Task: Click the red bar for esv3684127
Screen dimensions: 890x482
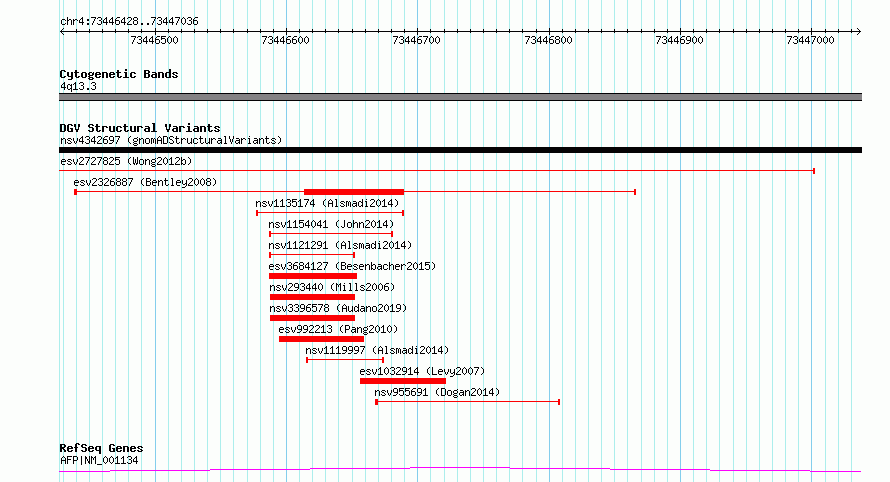Action: 313,276
